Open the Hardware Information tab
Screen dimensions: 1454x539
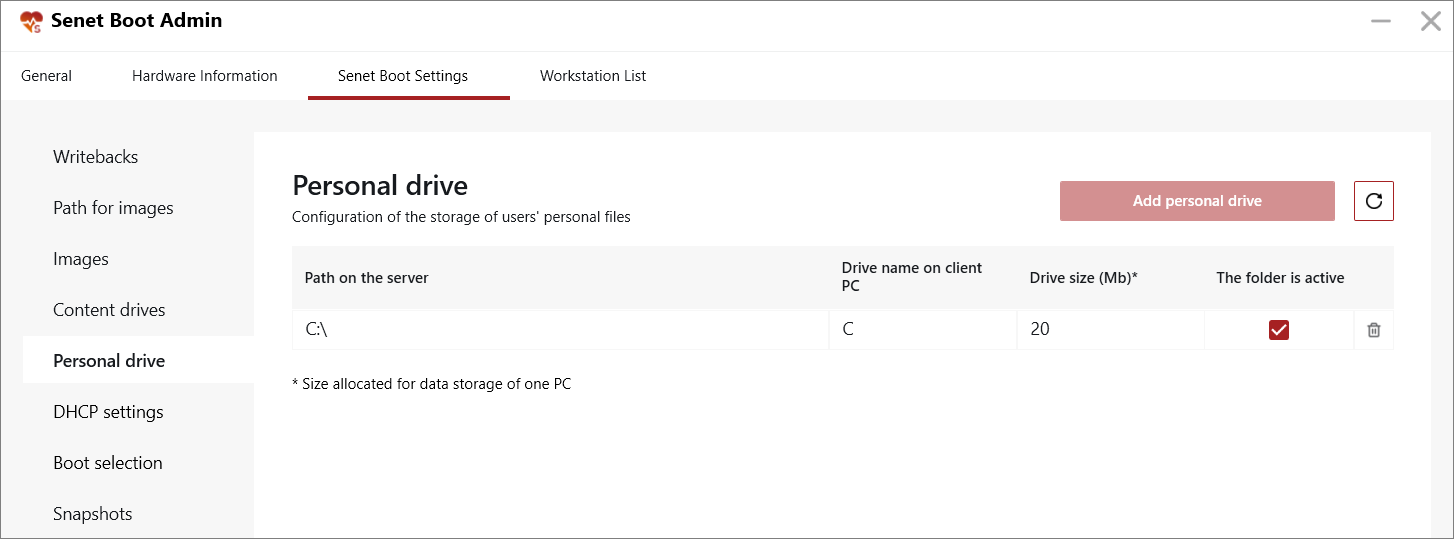click(205, 76)
